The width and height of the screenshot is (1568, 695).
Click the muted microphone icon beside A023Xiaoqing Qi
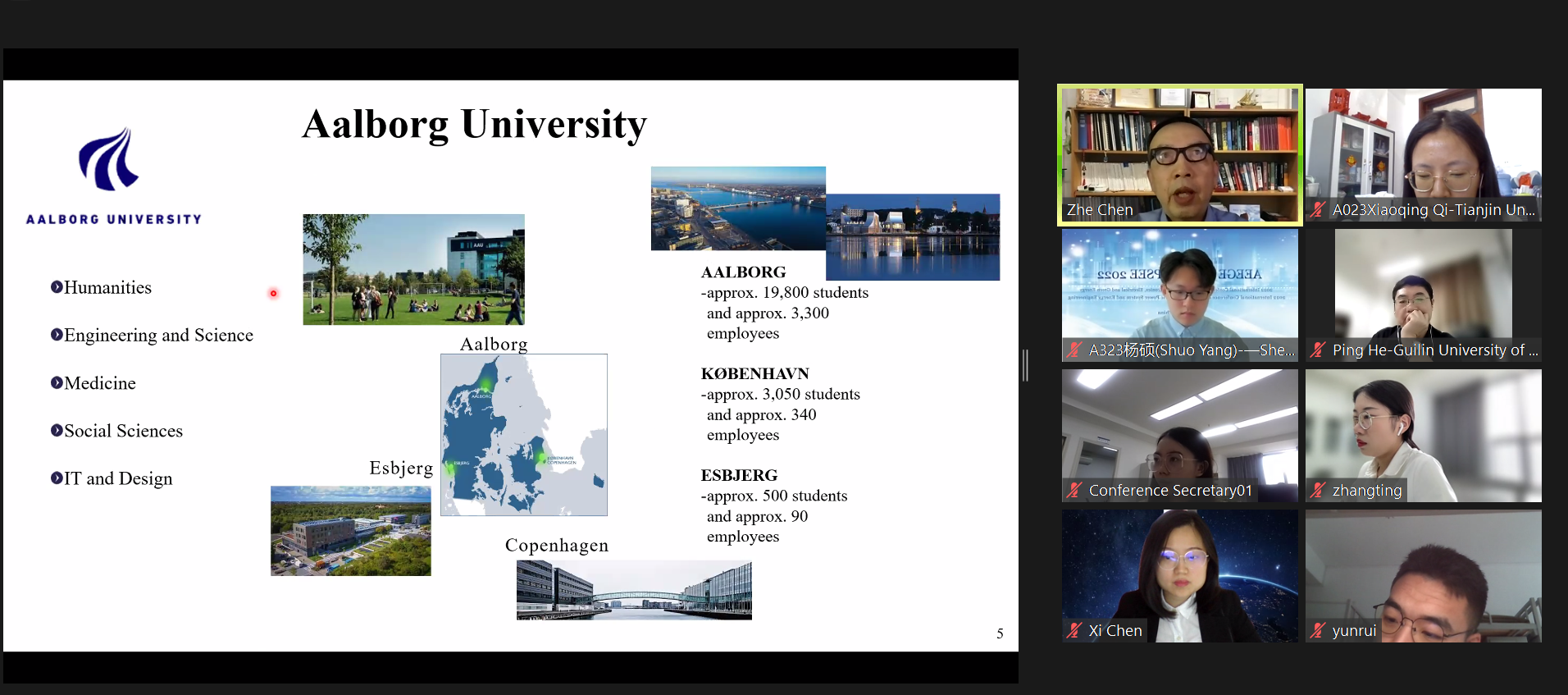point(1318,210)
